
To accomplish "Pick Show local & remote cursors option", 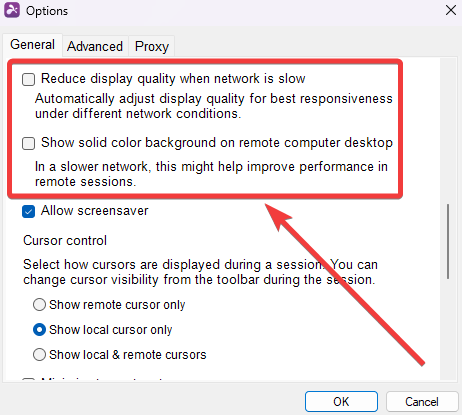I will (x=39, y=354).
